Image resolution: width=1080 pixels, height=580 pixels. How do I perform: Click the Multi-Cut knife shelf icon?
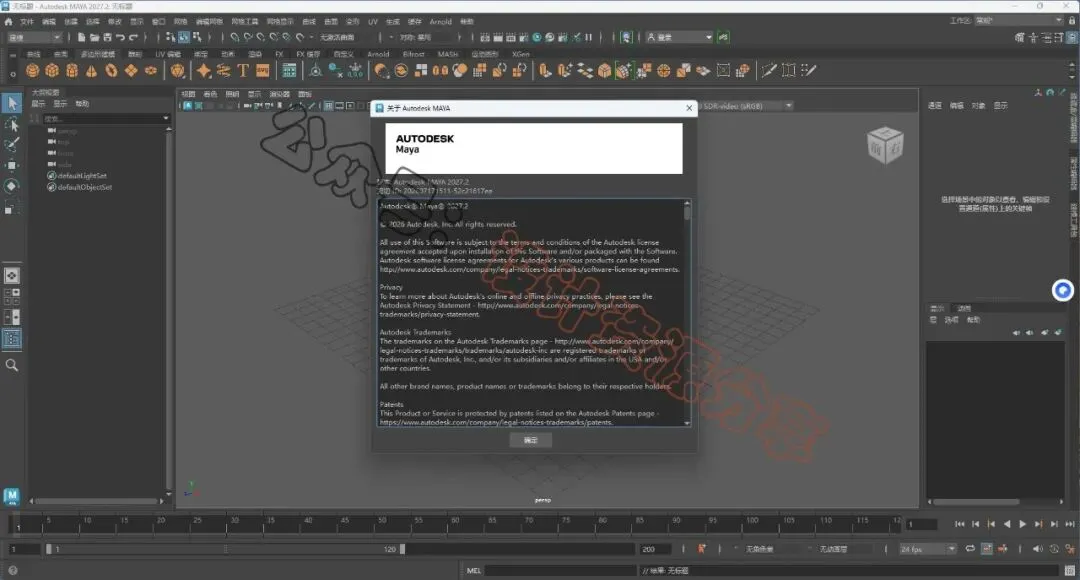(769, 70)
